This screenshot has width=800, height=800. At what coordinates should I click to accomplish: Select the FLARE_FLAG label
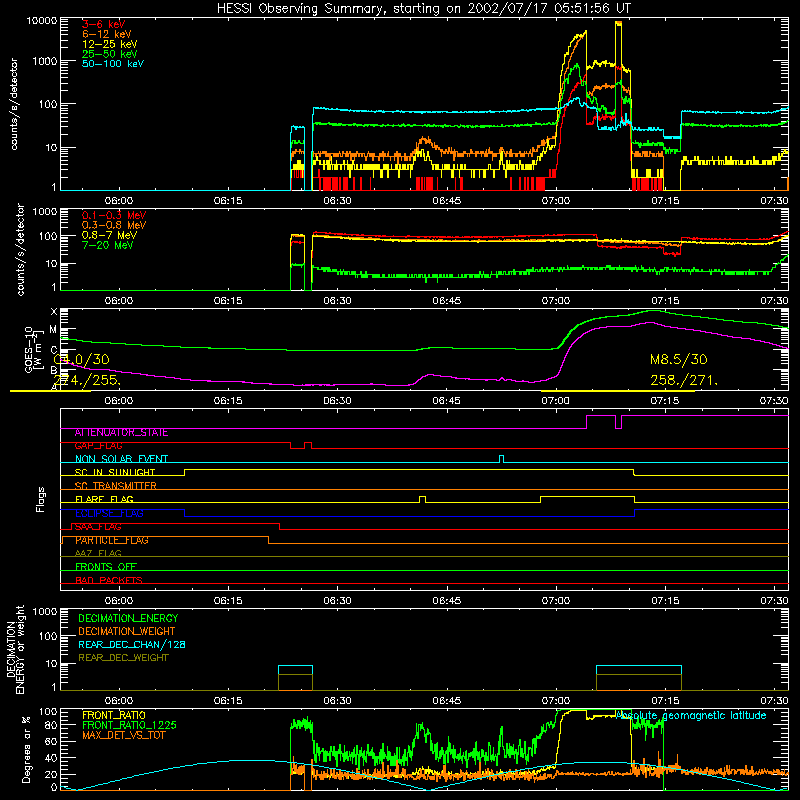[x=104, y=499]
